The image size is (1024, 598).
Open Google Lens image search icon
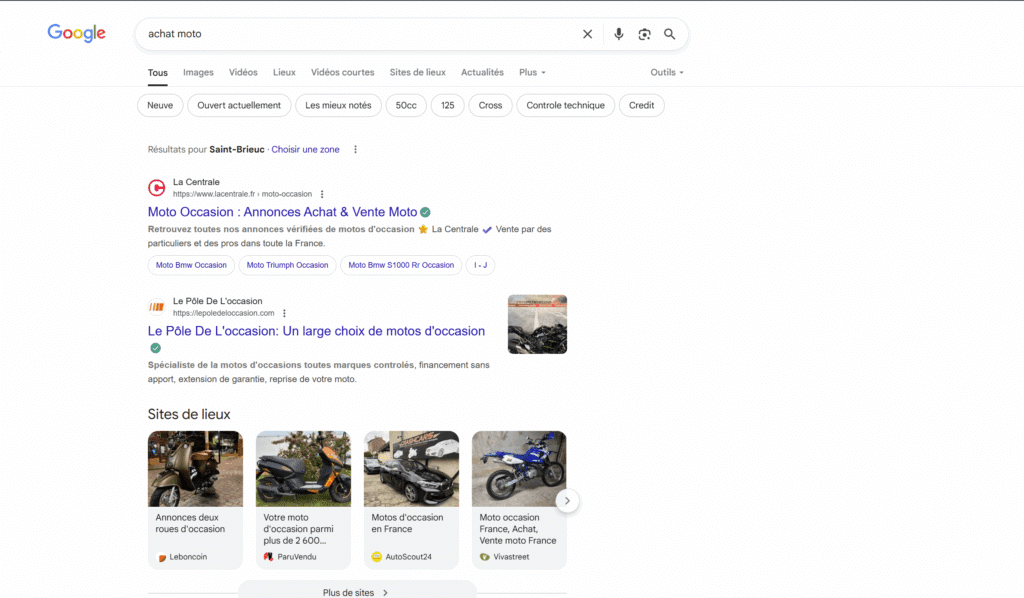(644, 34)
